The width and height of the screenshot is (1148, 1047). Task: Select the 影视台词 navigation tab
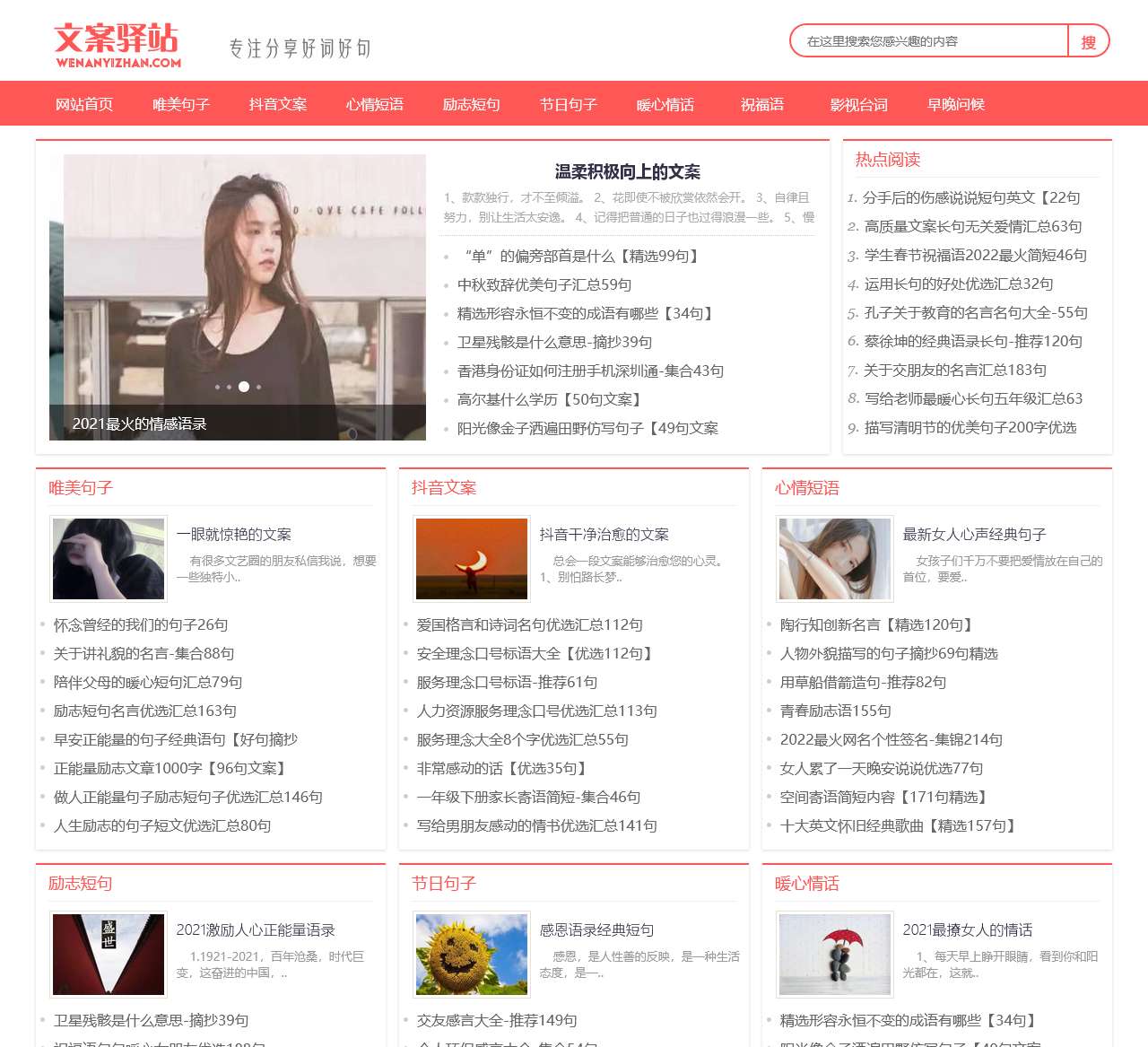click(857, 104)
